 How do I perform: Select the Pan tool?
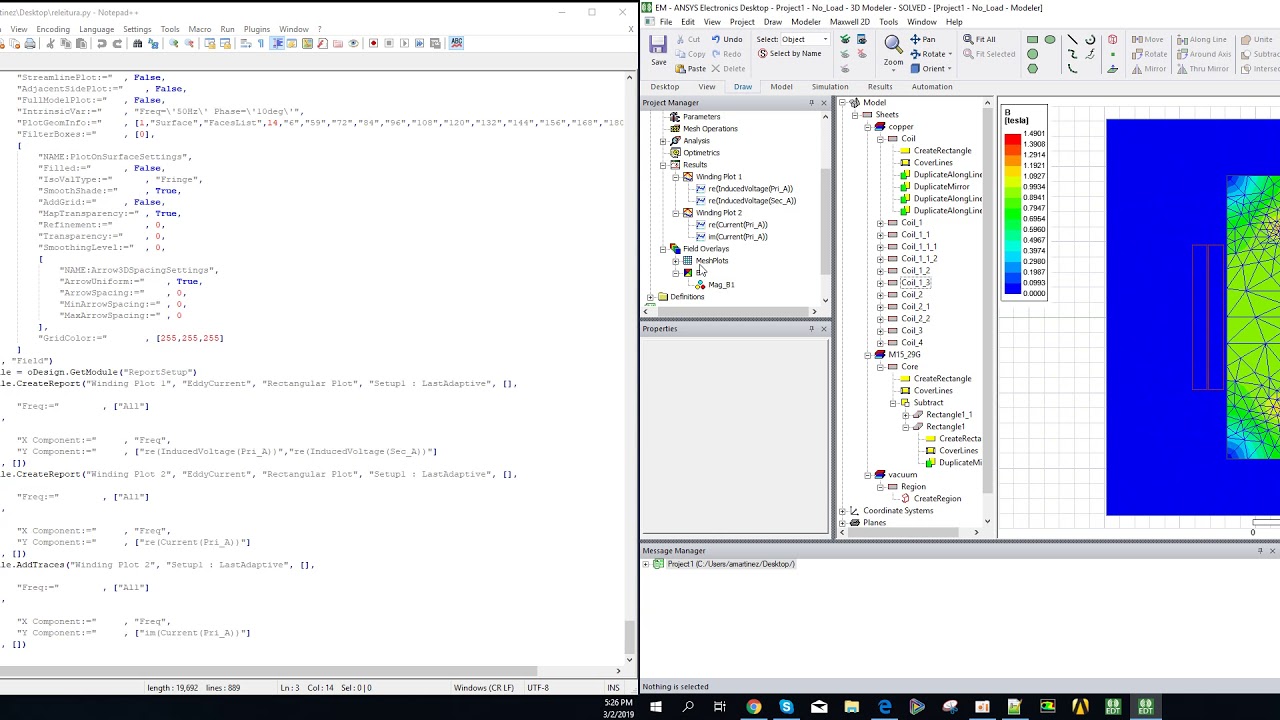pos(922,39)
